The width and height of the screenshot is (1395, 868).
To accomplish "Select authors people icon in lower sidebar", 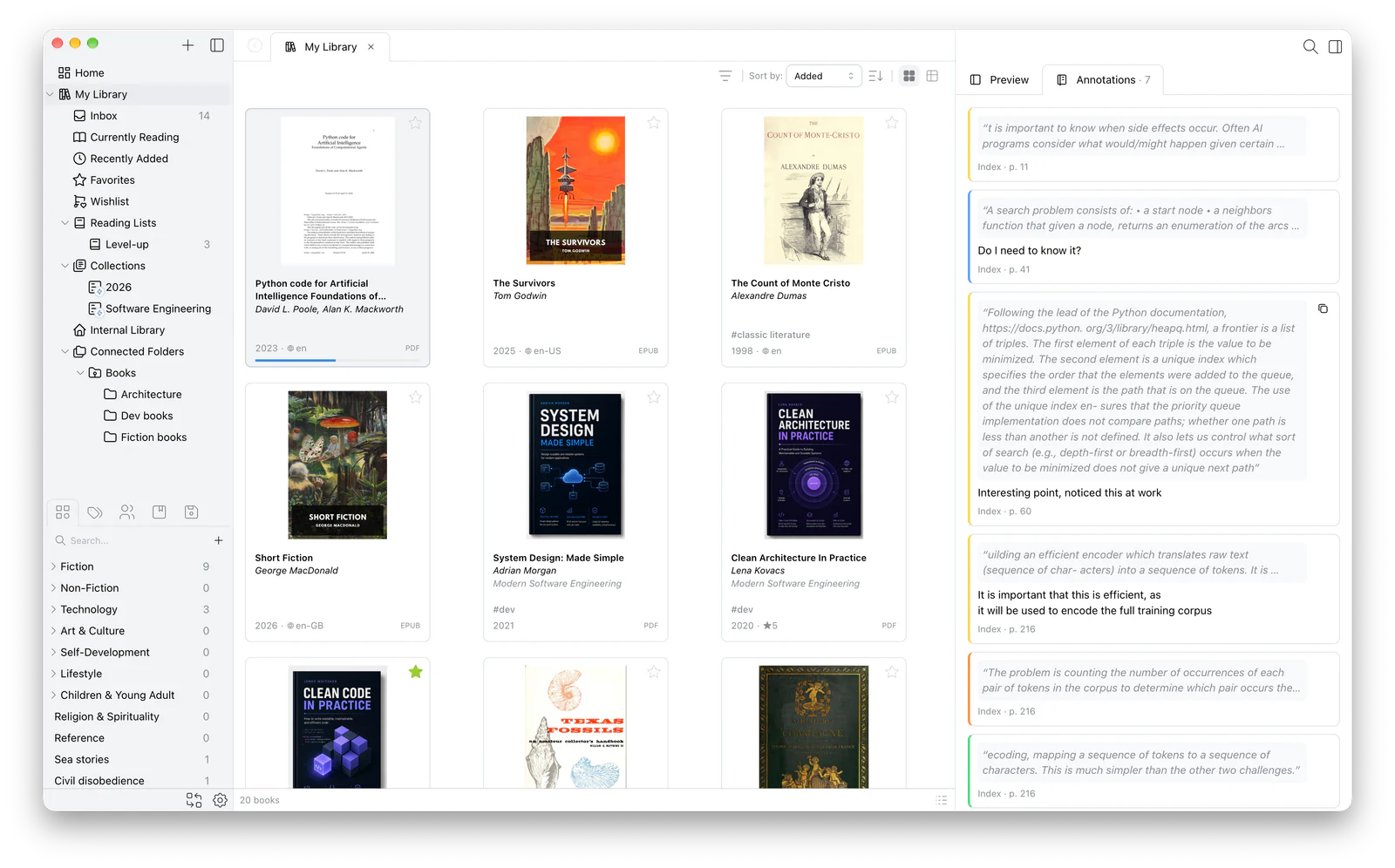I will coord(127,512).
